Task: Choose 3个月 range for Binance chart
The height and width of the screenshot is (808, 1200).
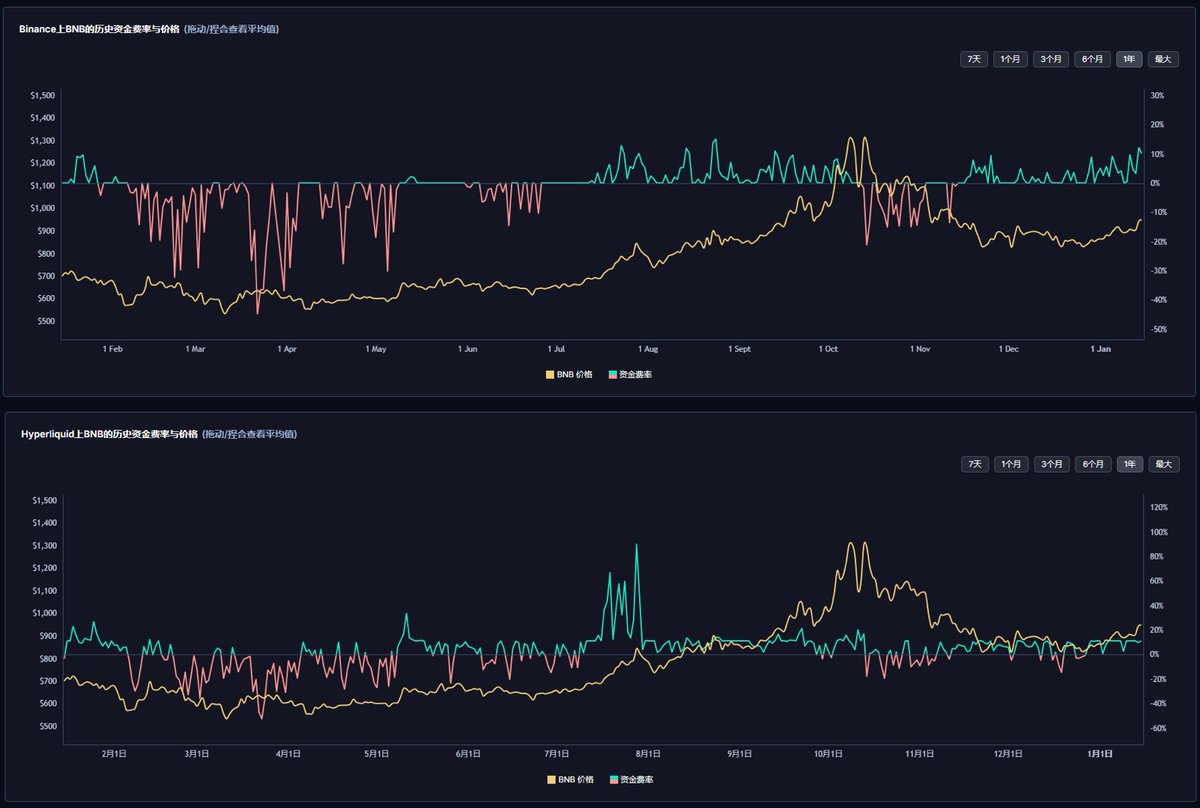Action: [1051, 59]
